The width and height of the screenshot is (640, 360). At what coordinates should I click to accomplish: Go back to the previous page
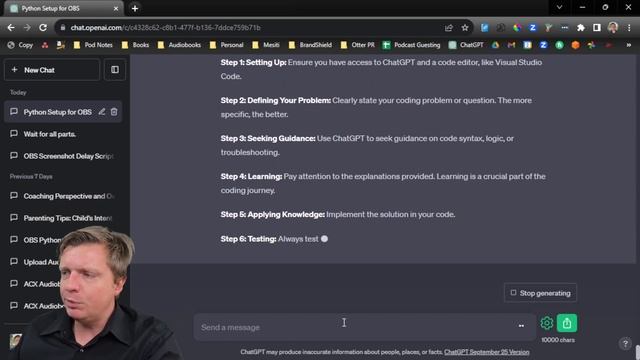pyautogui.click(x=11, y=28)
